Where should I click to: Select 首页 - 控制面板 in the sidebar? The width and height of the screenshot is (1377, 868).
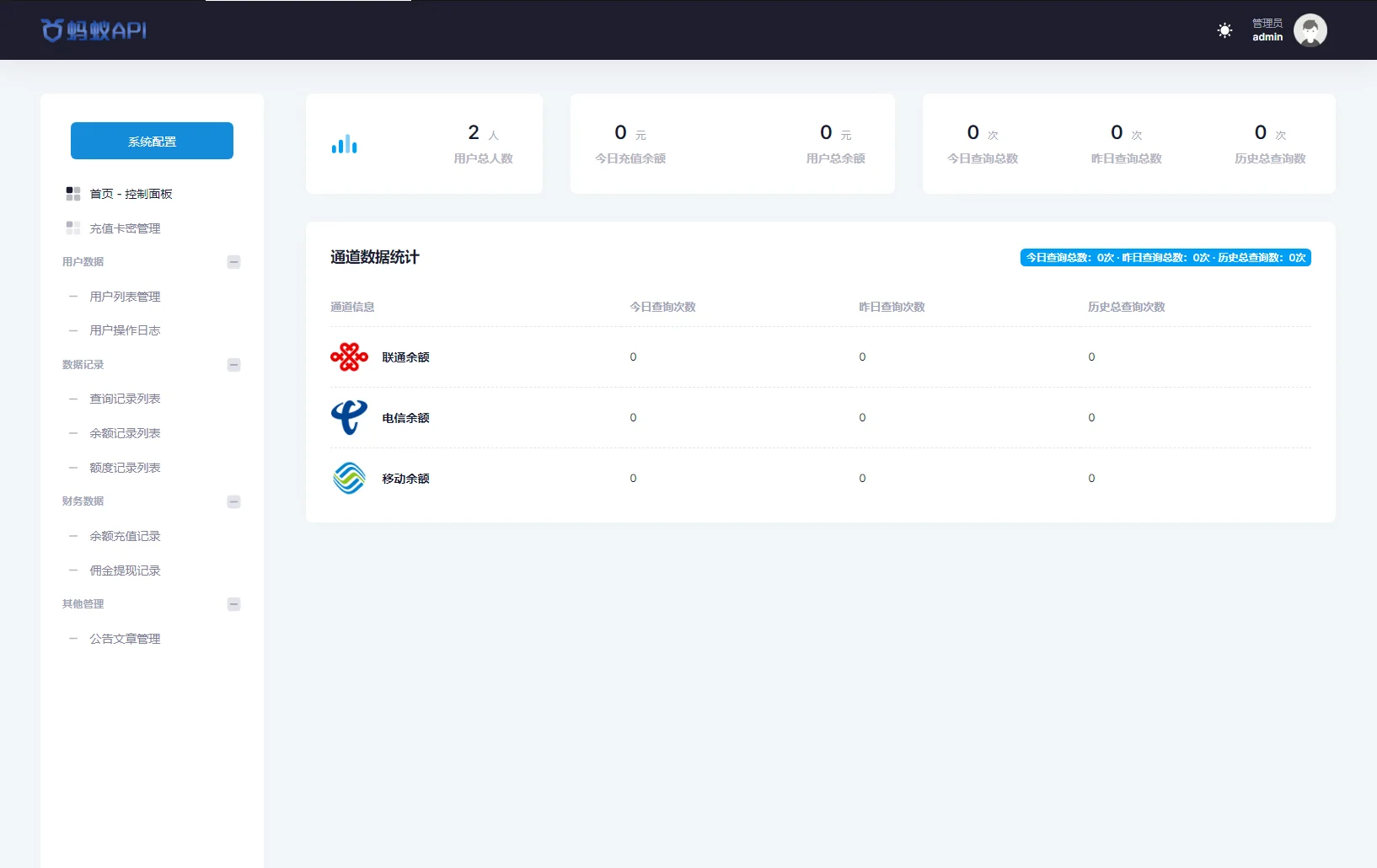[131, 193]
